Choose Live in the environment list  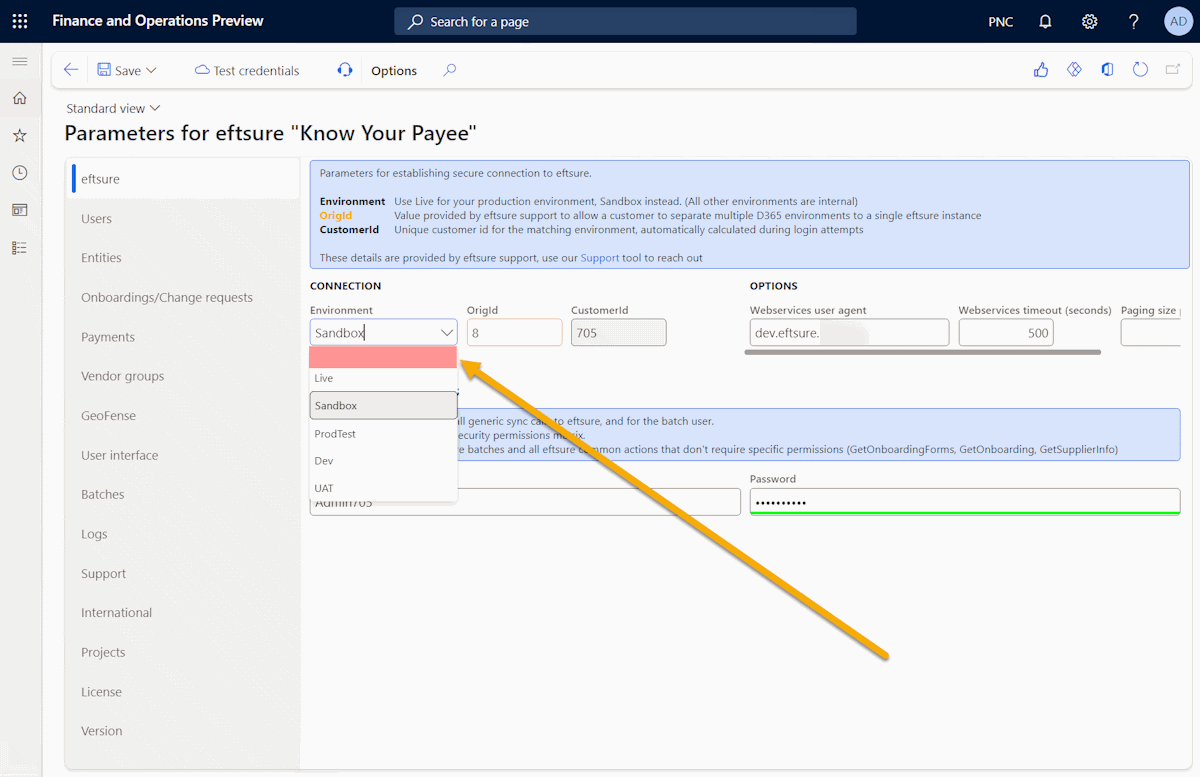(383, 379)
